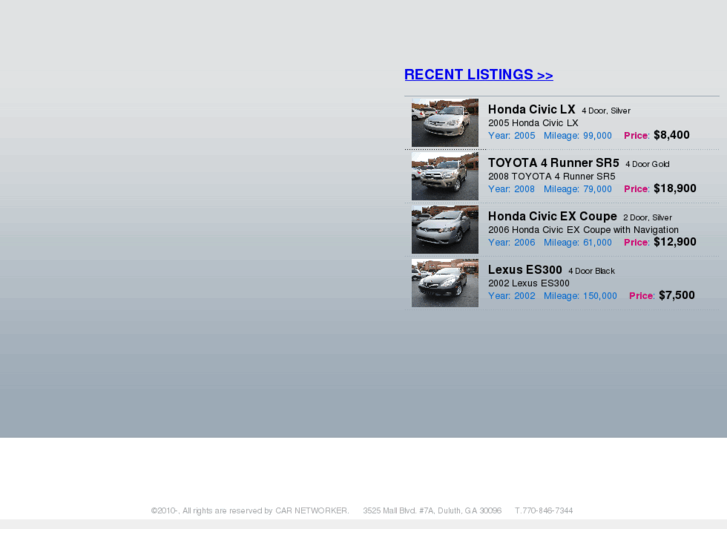Viewport: 727px width, 545px height.
Task: Click '4 Door, Silver' description
Action: [606, 111]
